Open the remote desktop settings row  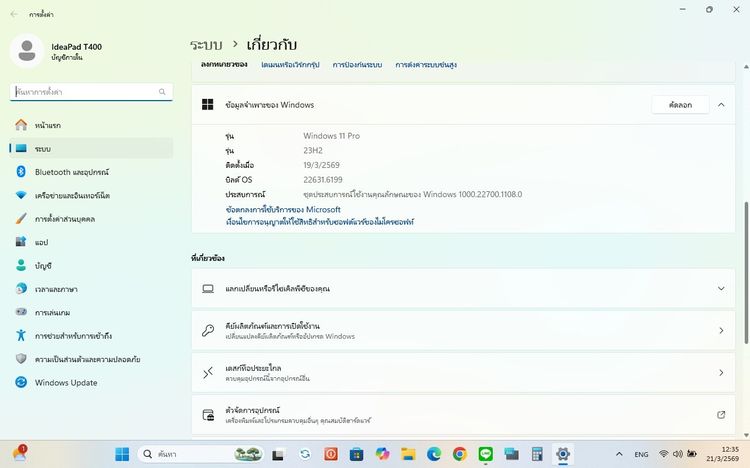pyautogui.click(x=460, y=372)
